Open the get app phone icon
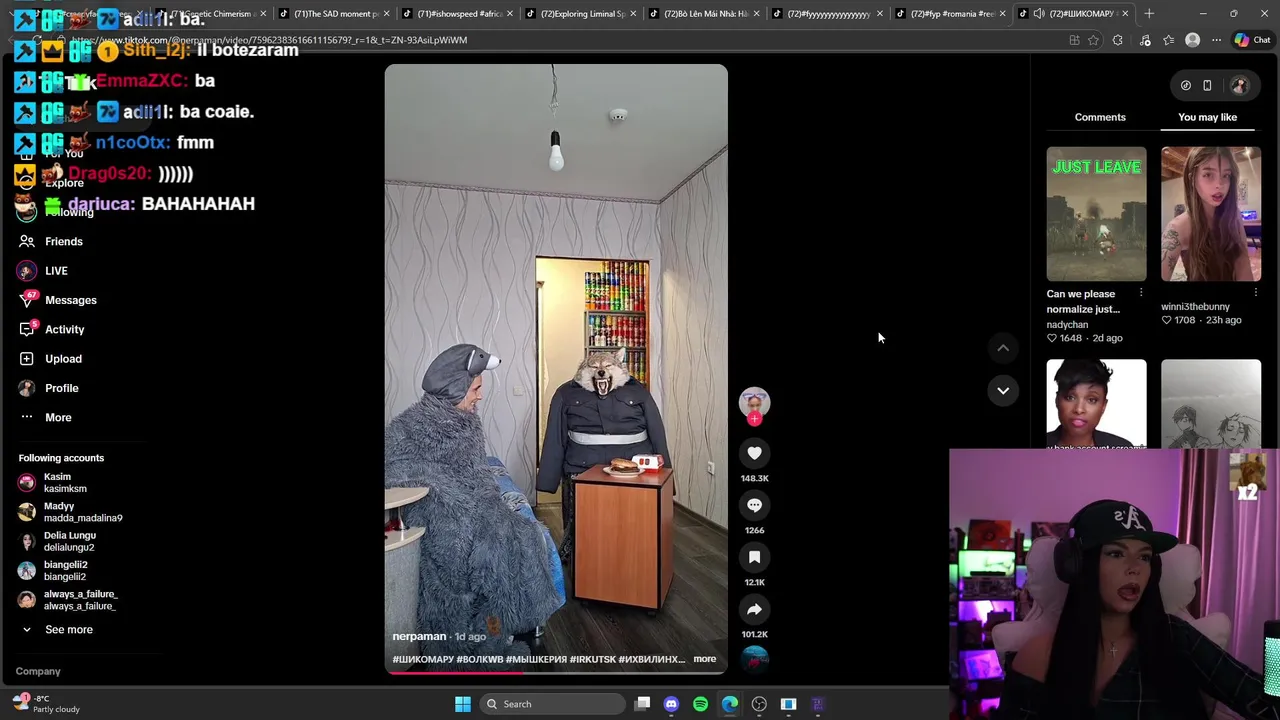The width and height of the screenshot is (1280, 720). [x=1207, y=86]
